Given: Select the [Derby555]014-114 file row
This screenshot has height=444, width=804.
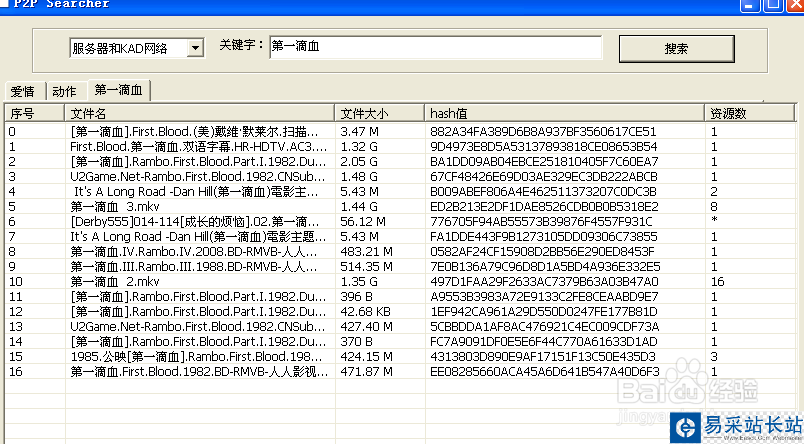Looking at the screenshot, I should coord(400,221).
